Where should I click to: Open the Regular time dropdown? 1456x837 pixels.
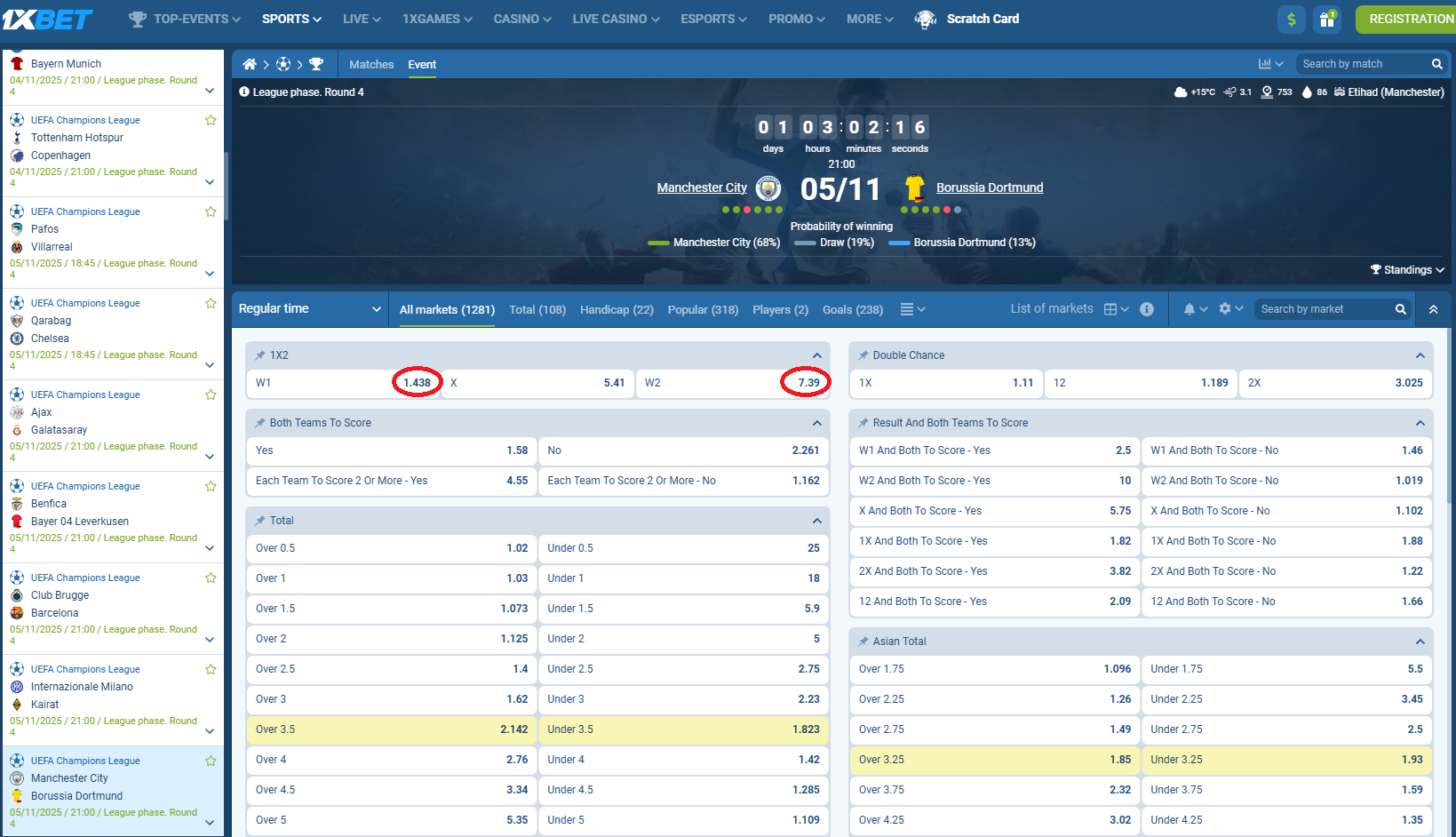coord(310,308)
